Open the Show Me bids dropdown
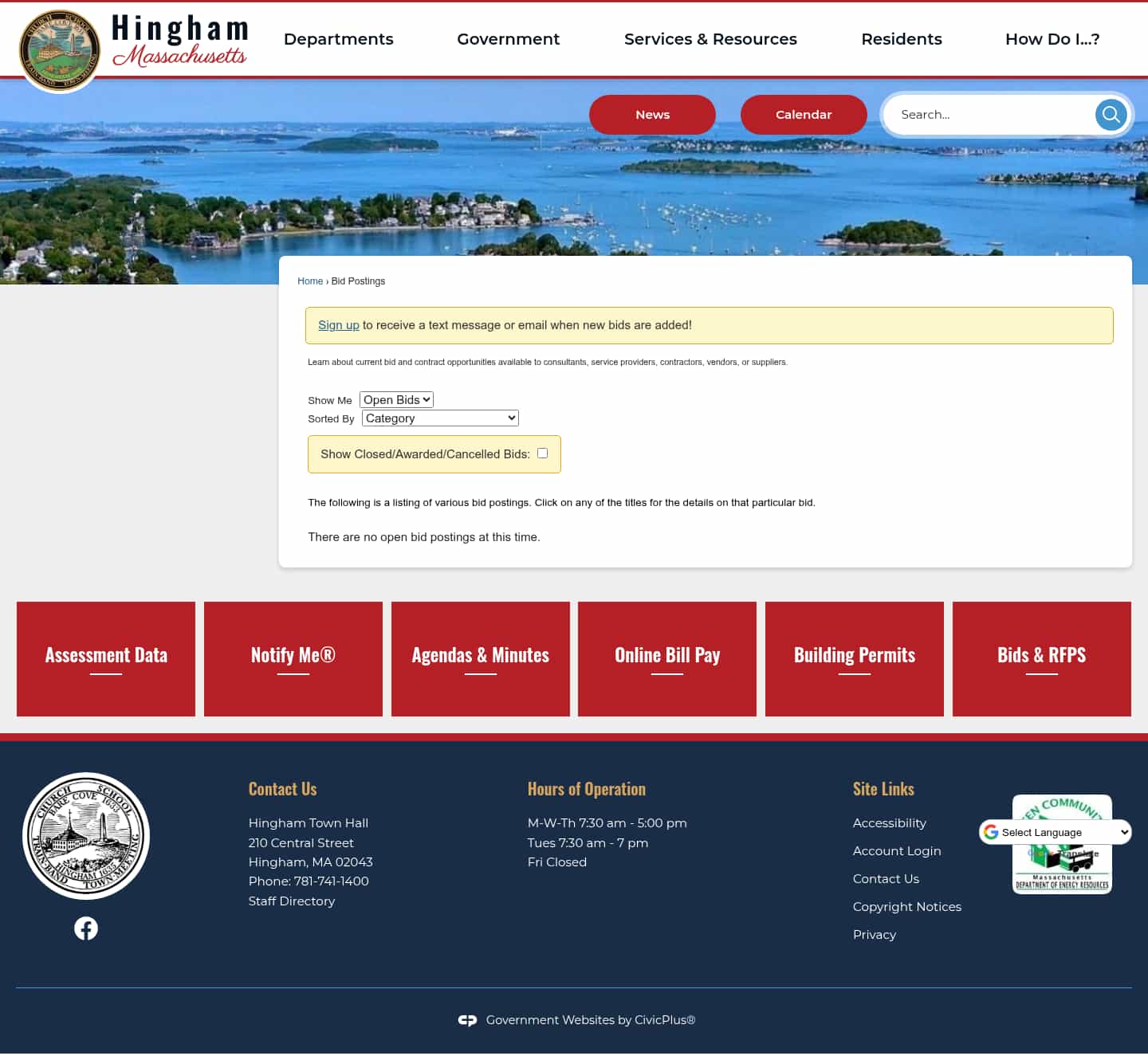This screenshot has width=1148, height=1056. (x=396, y=399)
